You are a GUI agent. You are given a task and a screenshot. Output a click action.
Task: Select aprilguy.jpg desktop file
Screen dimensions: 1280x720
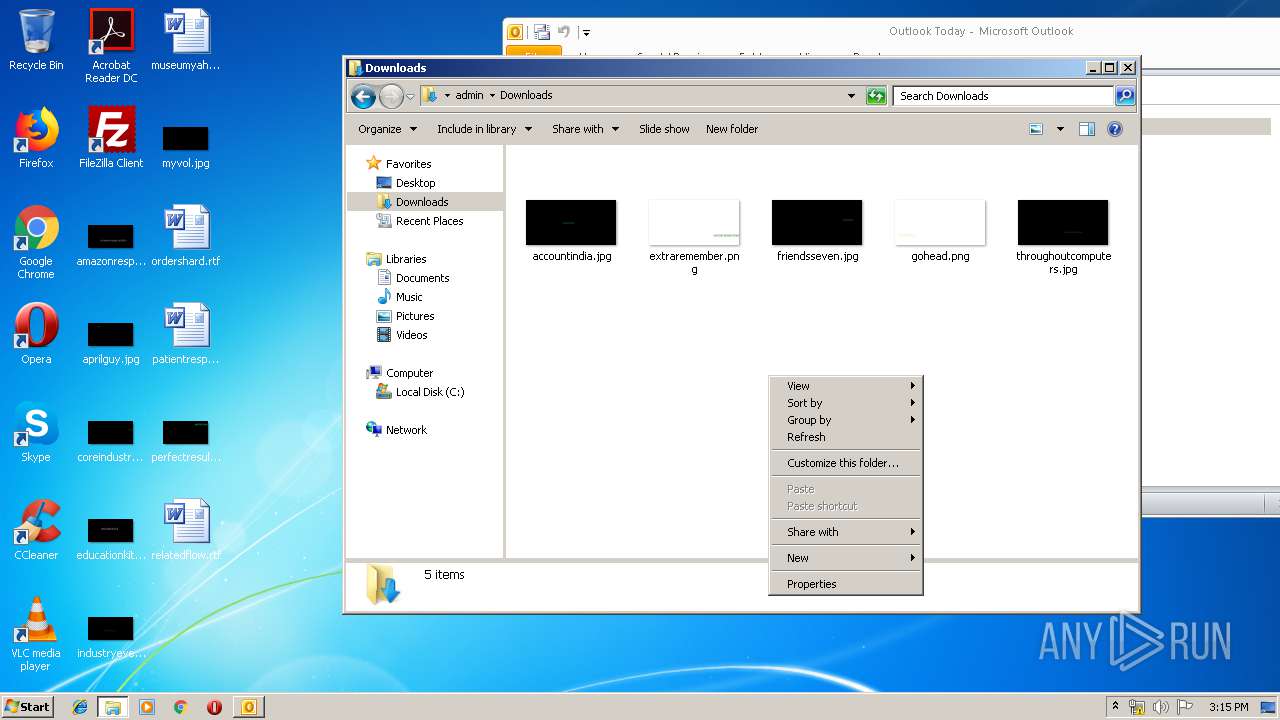tap(111, 342)
